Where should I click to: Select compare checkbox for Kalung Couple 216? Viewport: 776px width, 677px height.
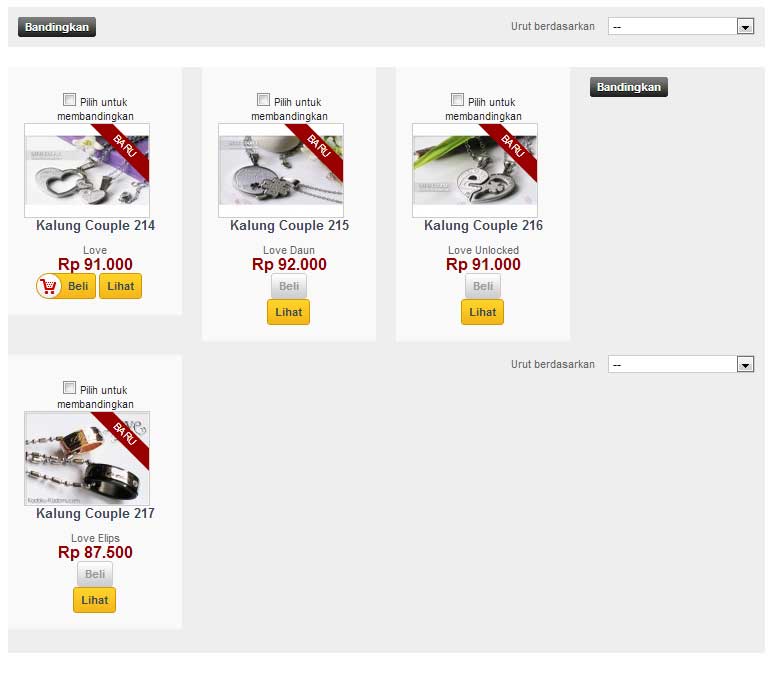[457, 99]
